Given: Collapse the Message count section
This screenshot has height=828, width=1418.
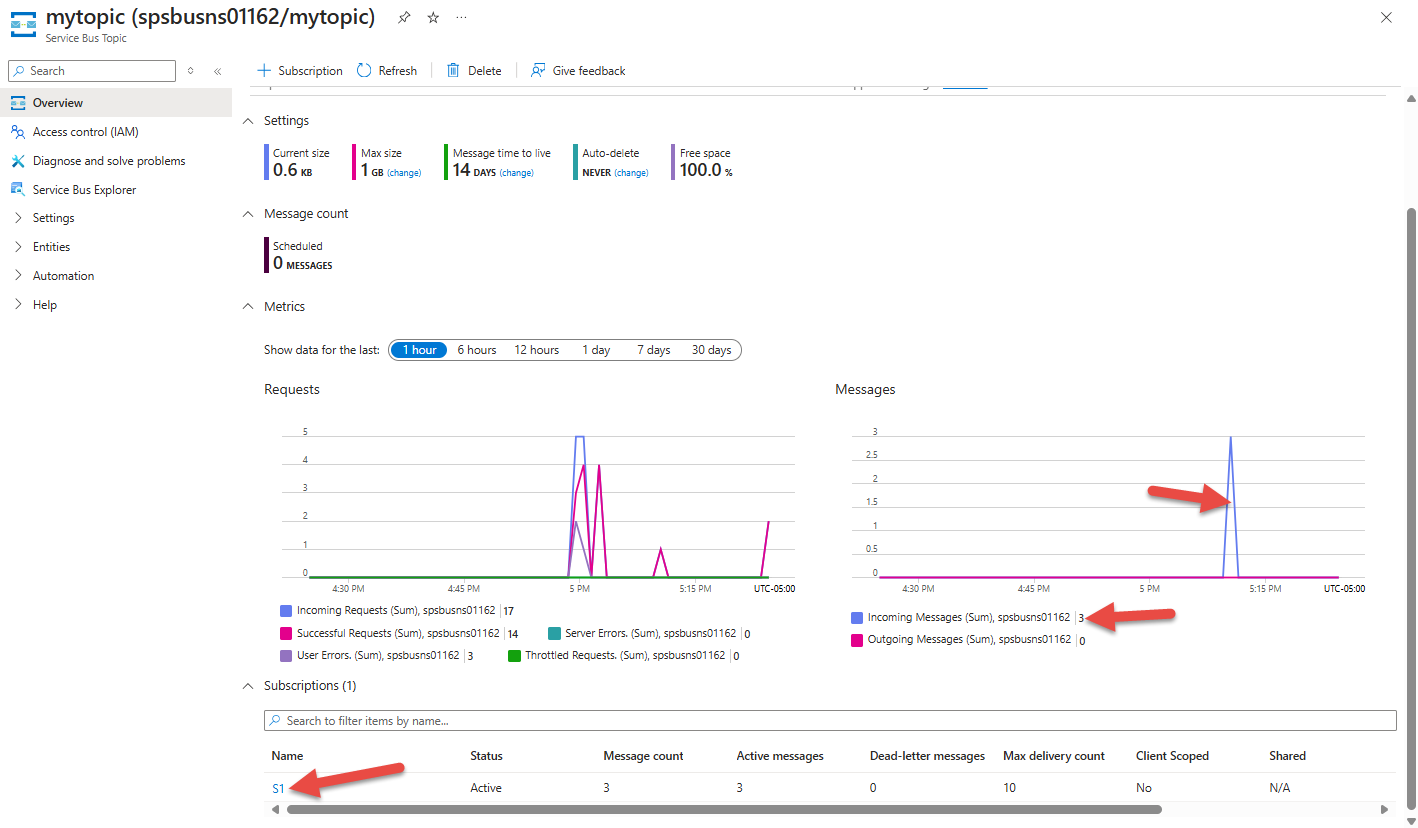Looking at the screenshot, I should [249, 214].
